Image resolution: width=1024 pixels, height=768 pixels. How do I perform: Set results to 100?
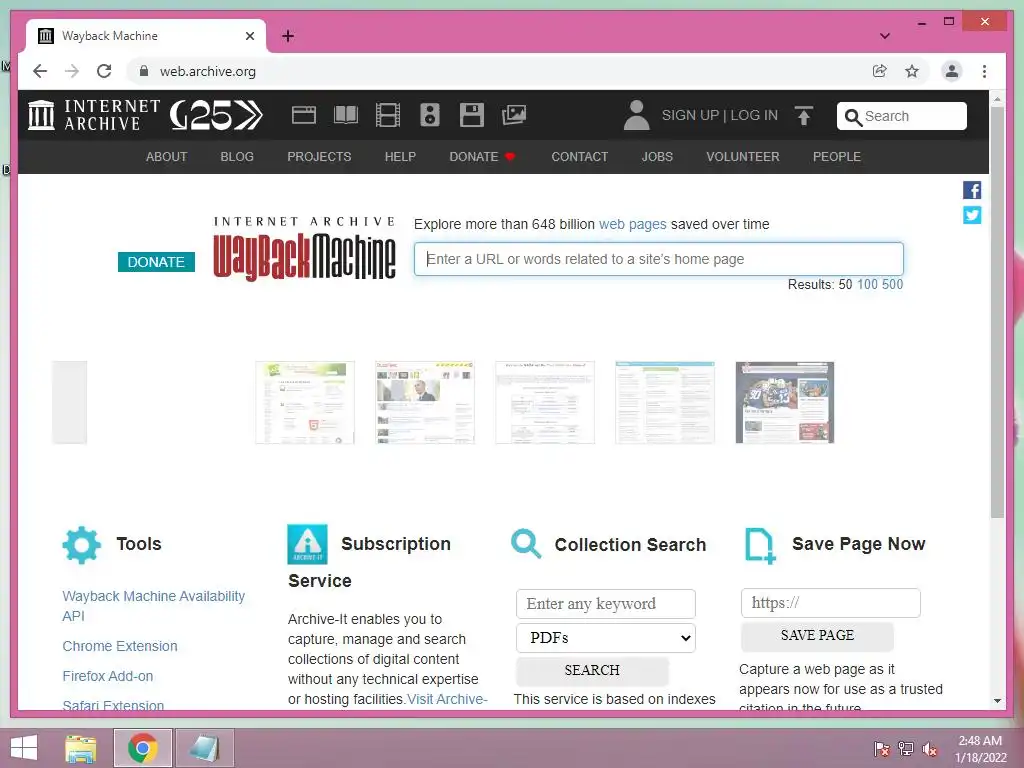click(x=867, y=284)
